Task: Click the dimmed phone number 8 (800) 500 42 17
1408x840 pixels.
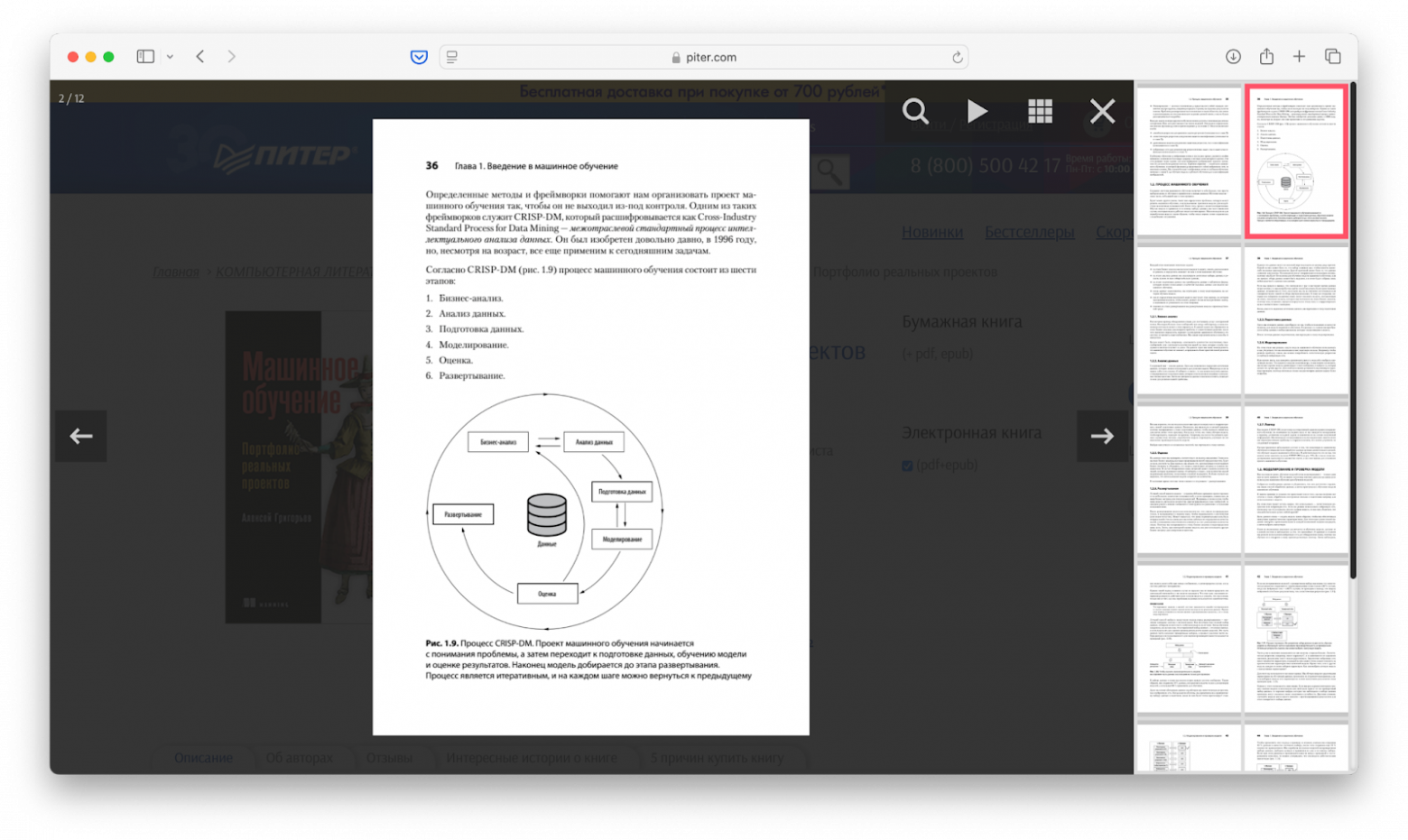Action: click(x=986, y=166)
